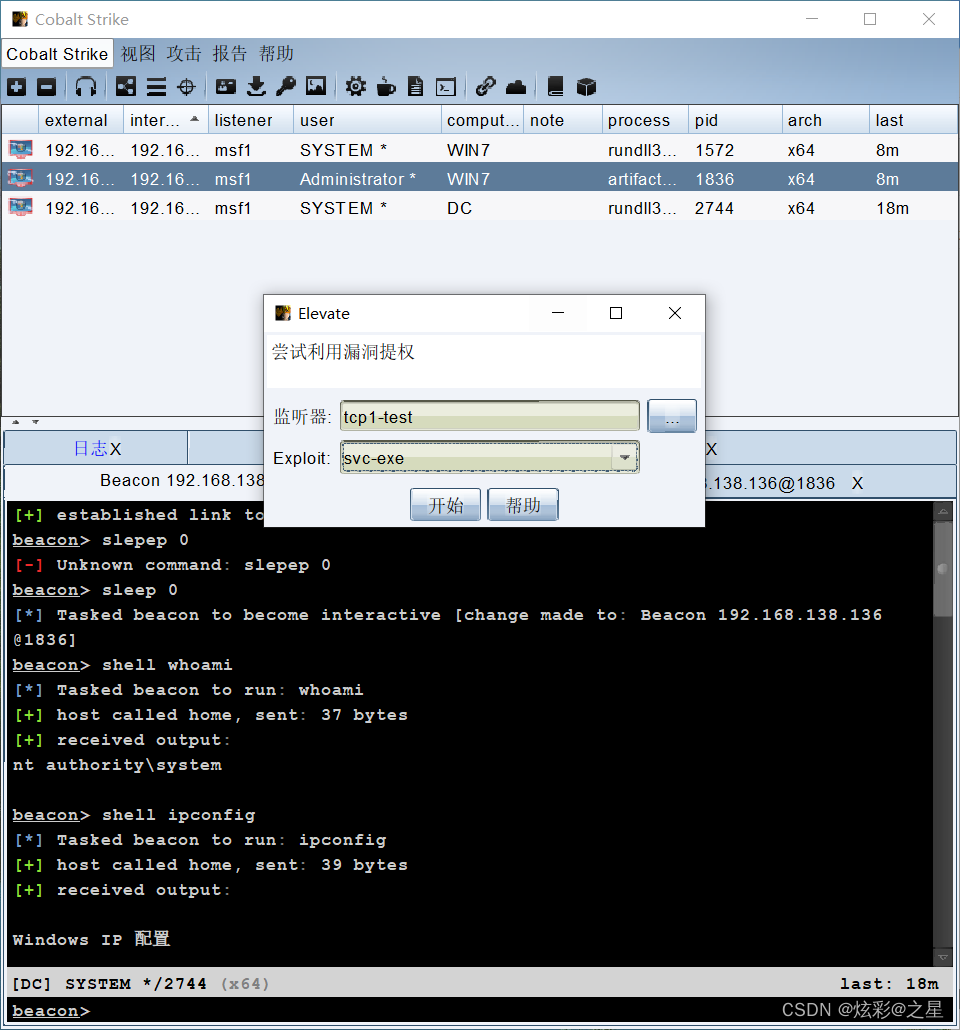Click the document Office macro icon
960x1030 pixels.
[x=415, y=87]
